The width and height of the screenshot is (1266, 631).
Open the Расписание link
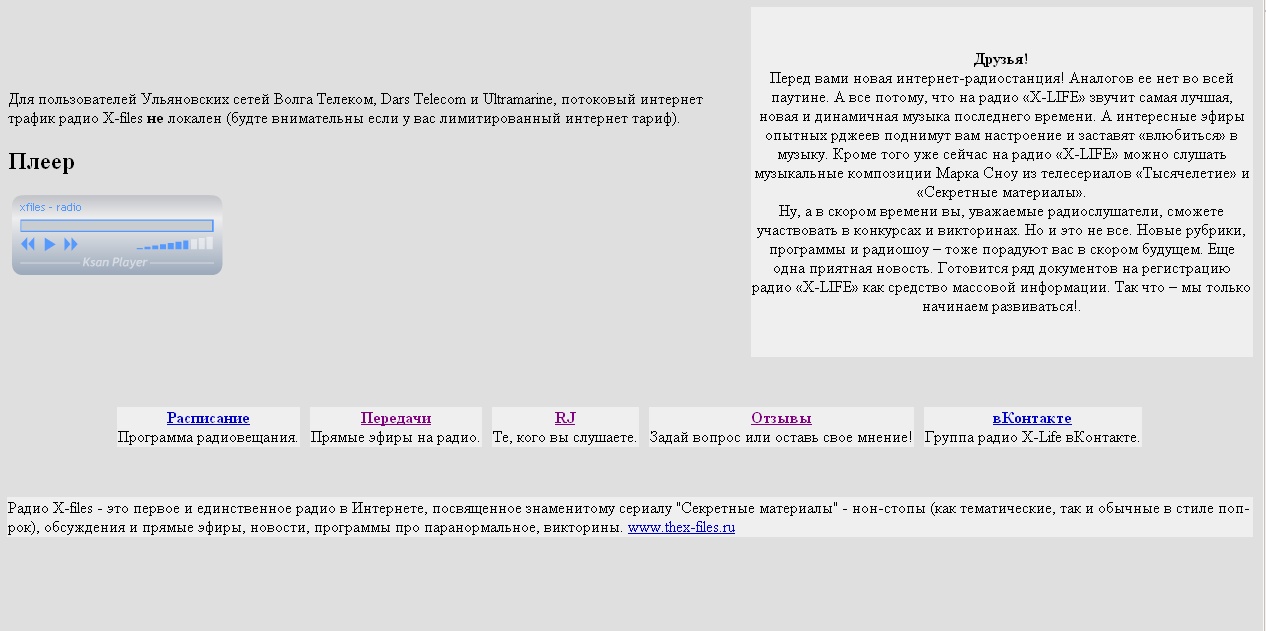pyautogui.click(x=208, y=418)
